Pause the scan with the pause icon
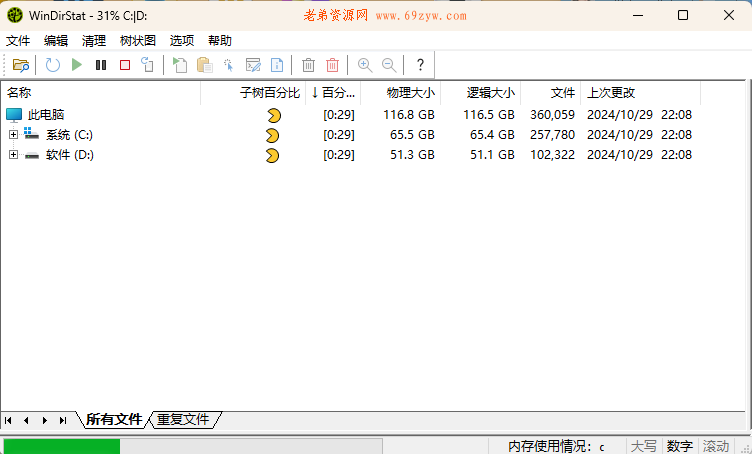 (x=101, y=65)
